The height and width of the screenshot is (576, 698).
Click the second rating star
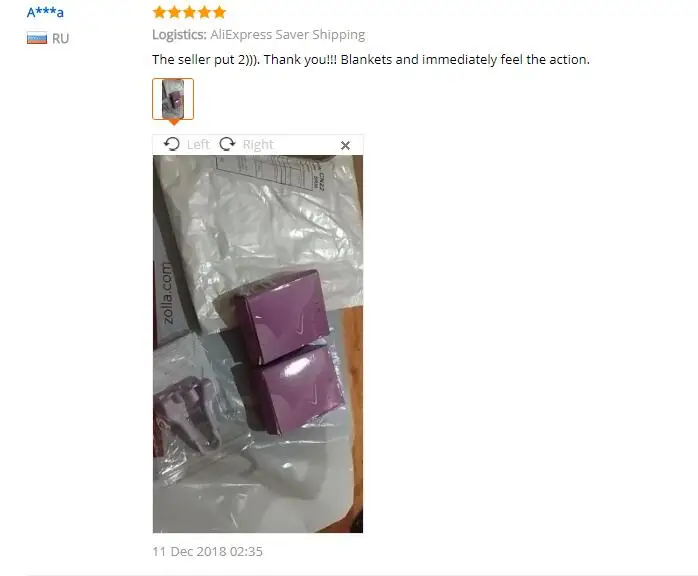point(174,12)
